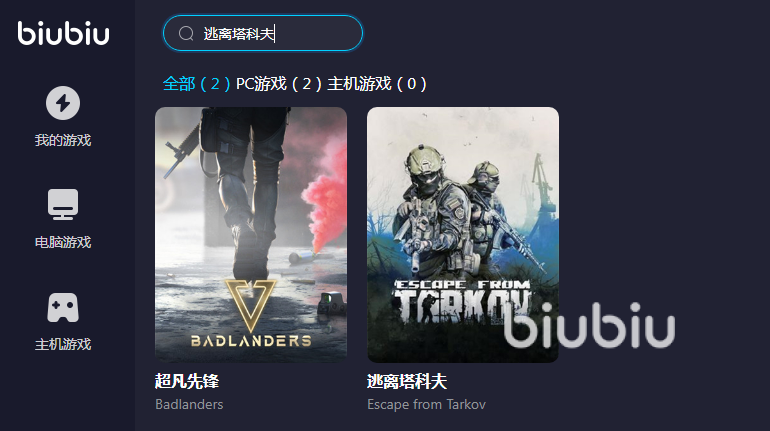Filter results by 主机游戏 (0) tab
The height and width of the screenshot is (431, 770).
[x=377, y=84]
